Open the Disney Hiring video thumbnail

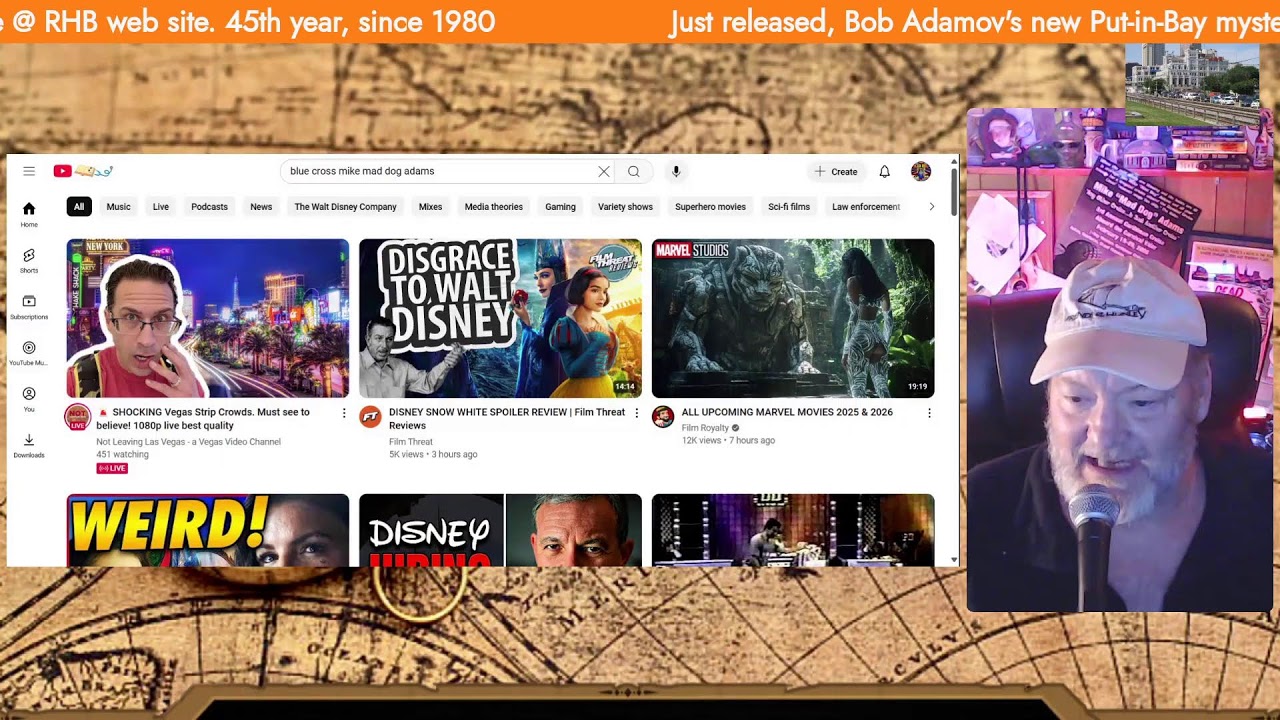pos(500,530)
